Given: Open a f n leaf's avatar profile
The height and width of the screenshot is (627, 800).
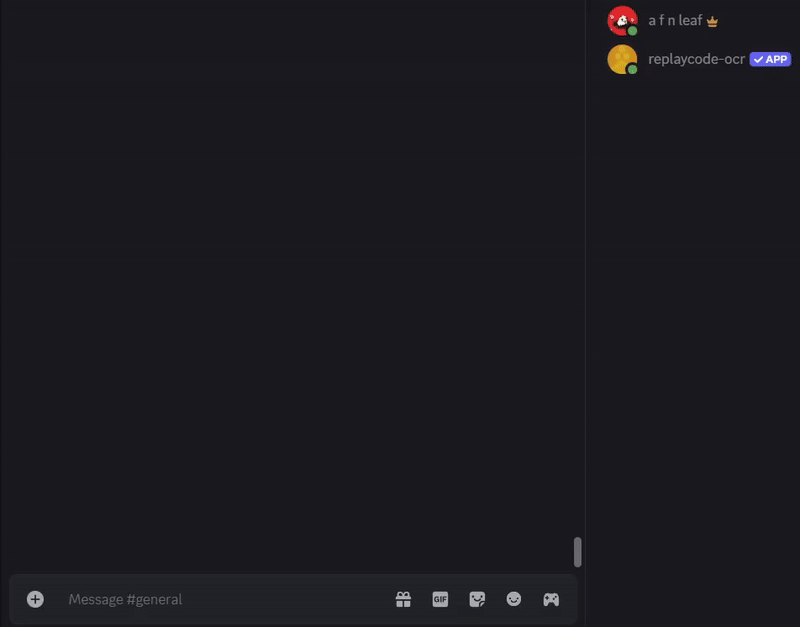Looking at the screenshot, I should pos(622,20).
